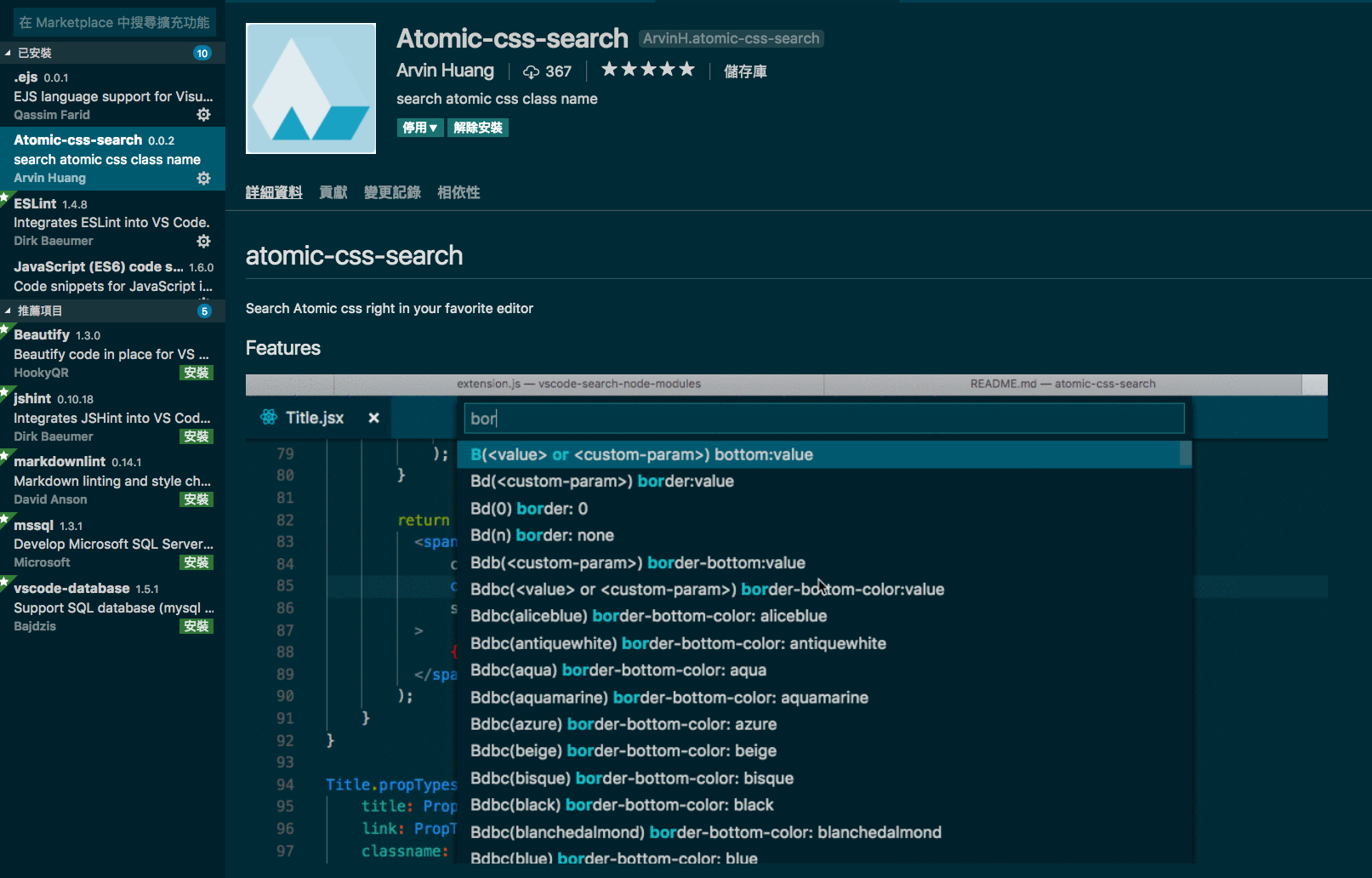Viewport: 1372px width, 878px height.
Task: Open the 儲存庫 repository link
Action: tap(745, 71)
